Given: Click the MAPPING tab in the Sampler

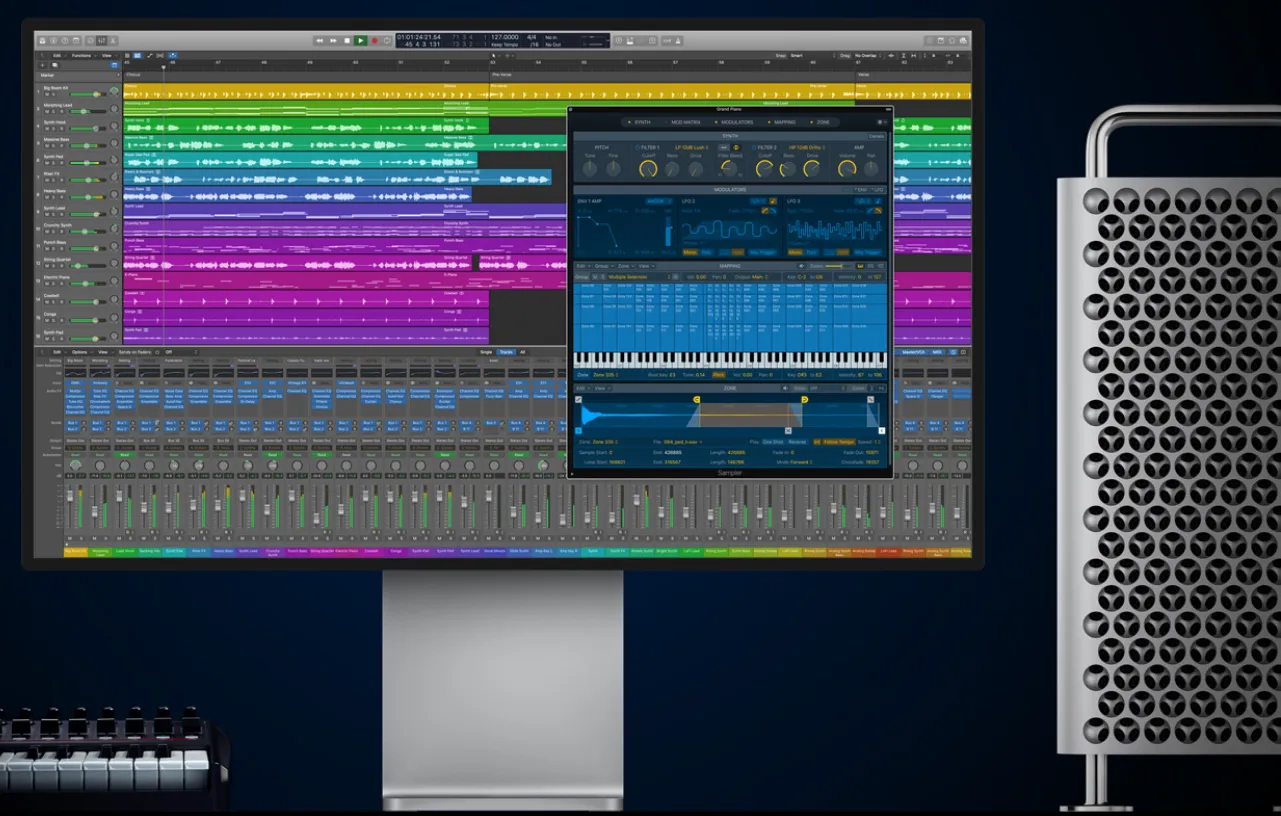Looking at the screenshot, I should [x=783, y=122].
